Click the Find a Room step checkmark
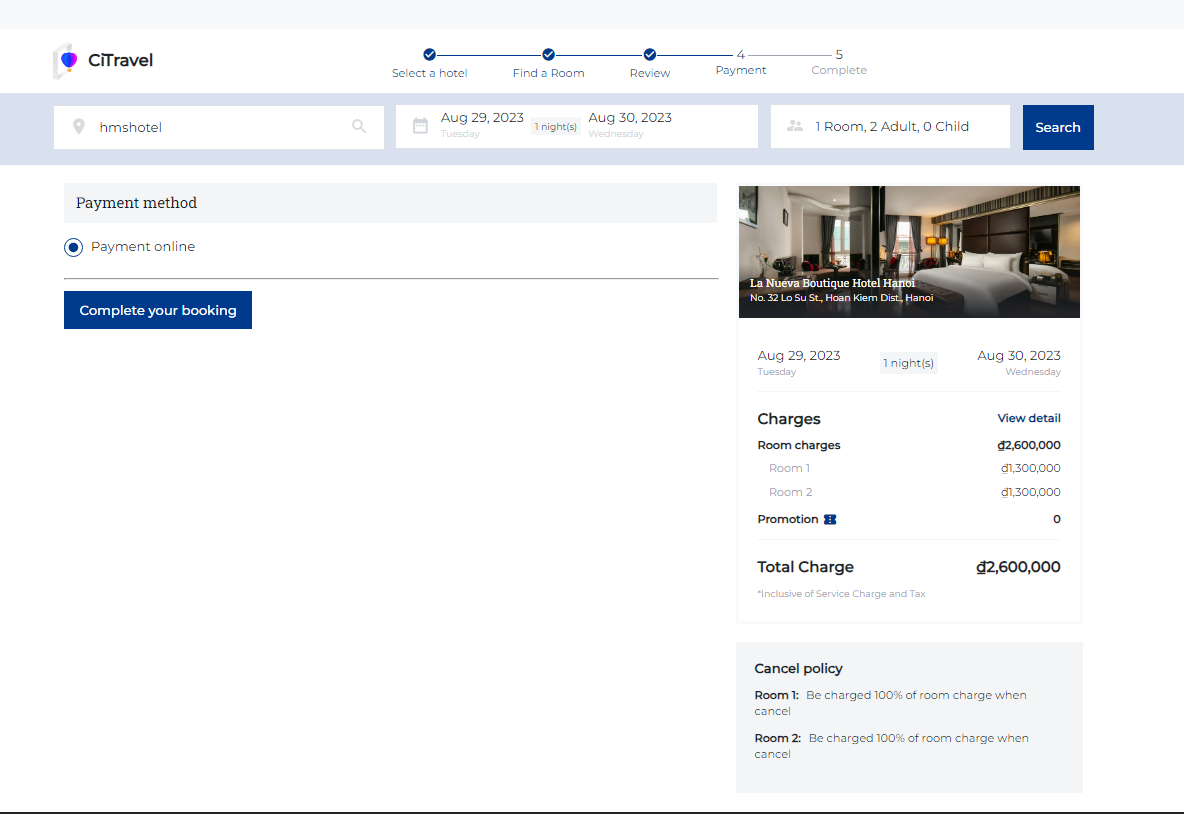 click(x=548, y=55)
